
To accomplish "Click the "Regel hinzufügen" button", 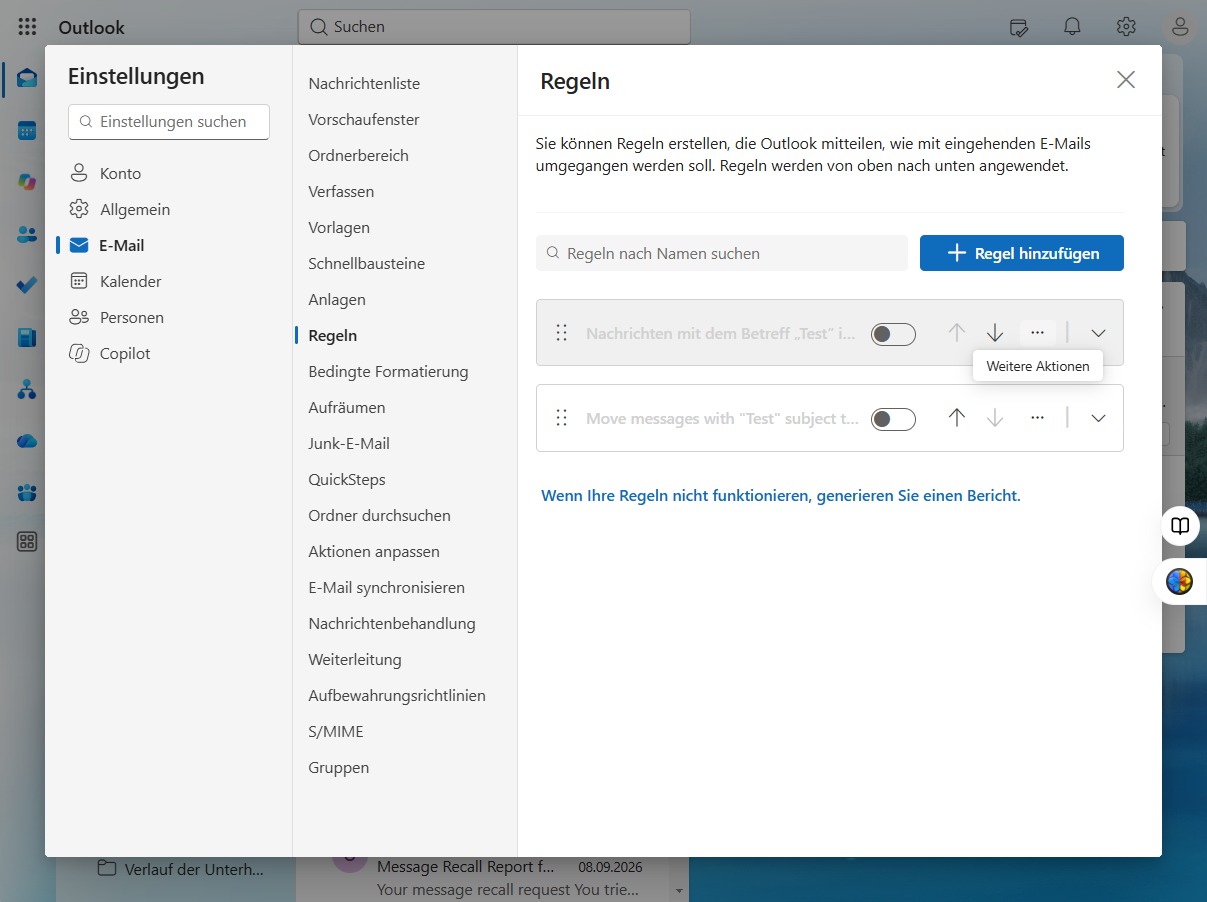I will pyautogui.click(x=1022, y=253).
